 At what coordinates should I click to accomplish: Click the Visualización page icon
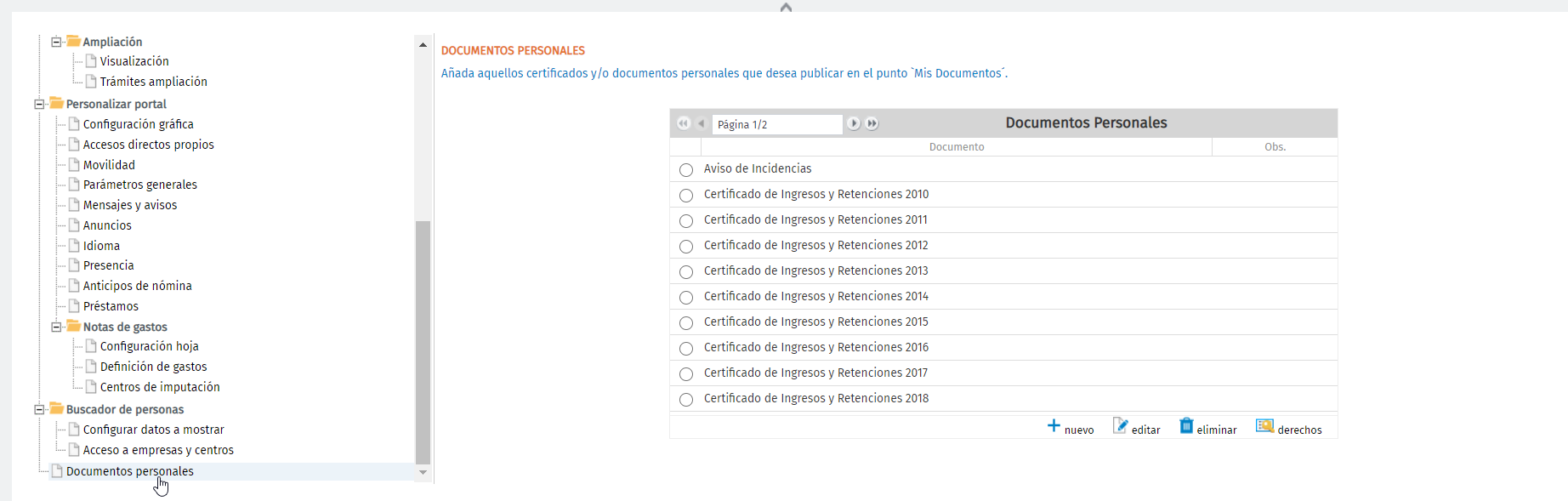91,60
